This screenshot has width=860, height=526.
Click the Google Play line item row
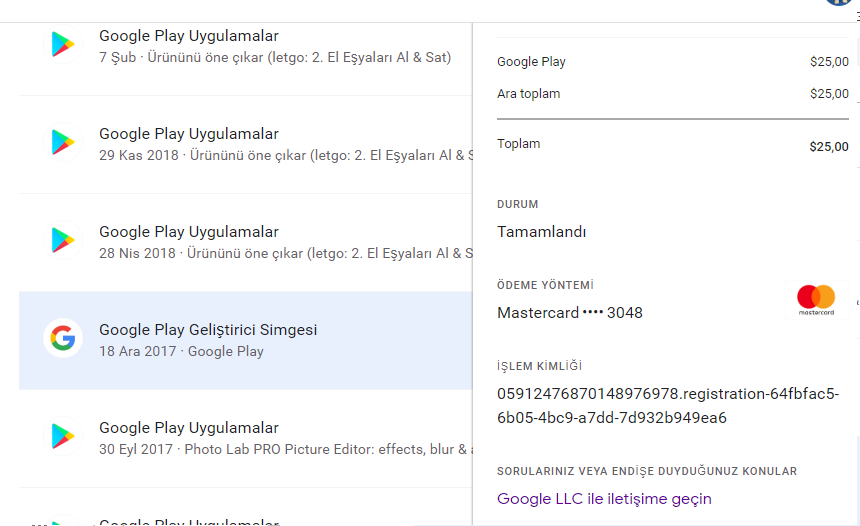point(672,61)
